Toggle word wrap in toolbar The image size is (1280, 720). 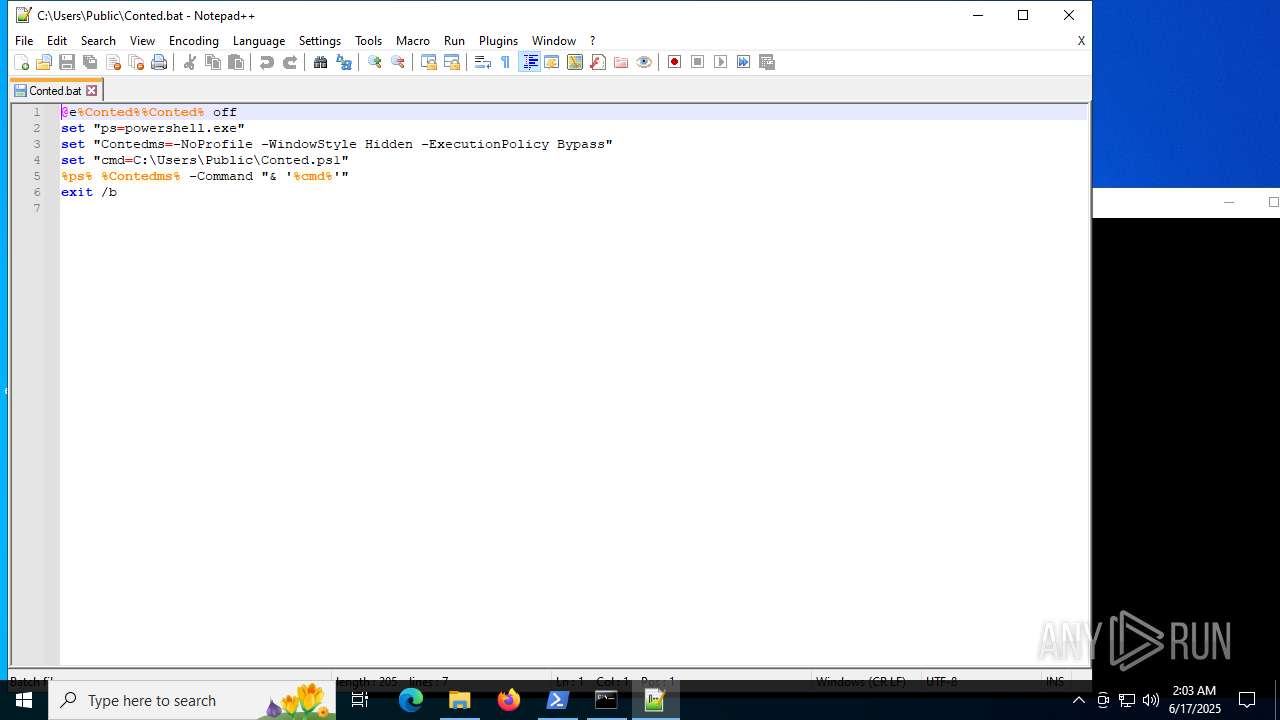(482, 62)
